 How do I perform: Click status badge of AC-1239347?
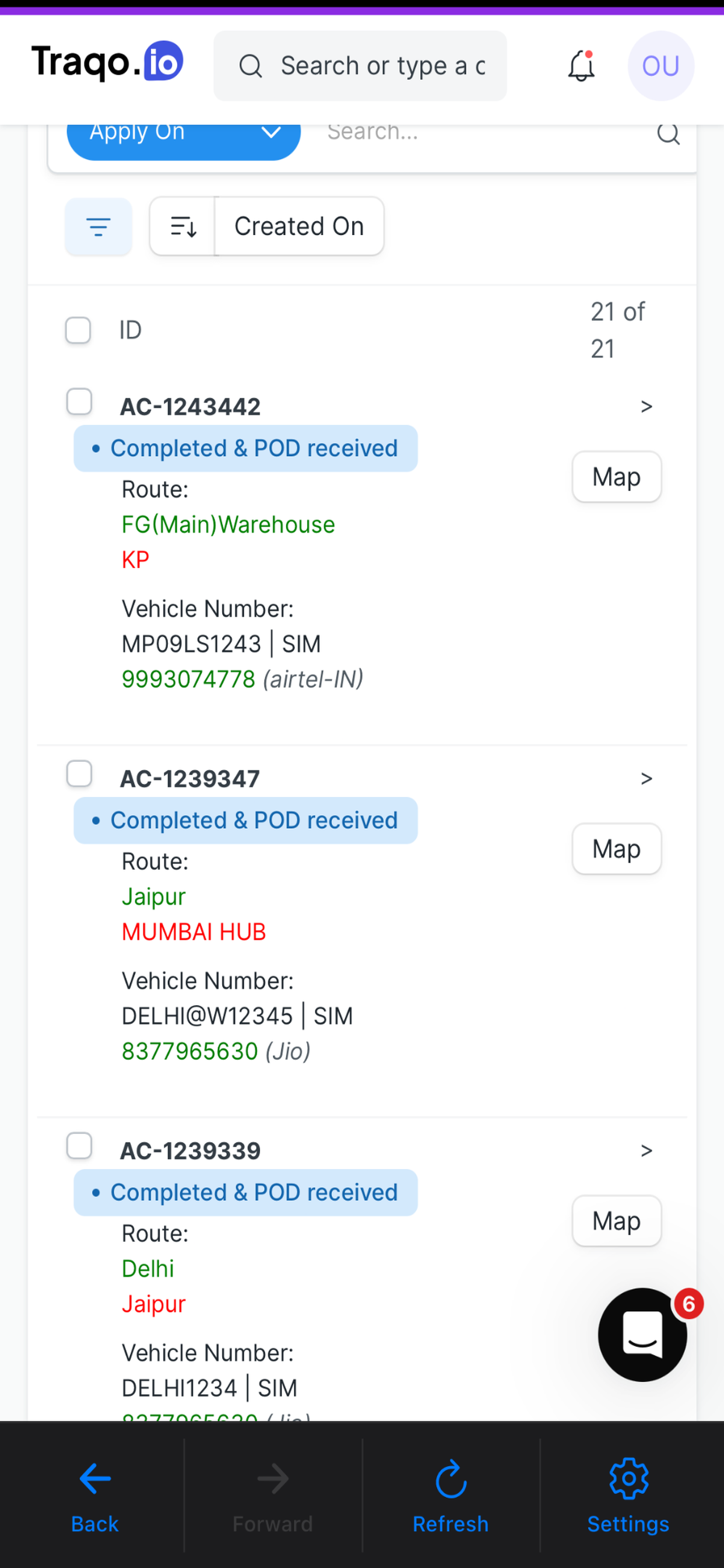coord(246,820)
